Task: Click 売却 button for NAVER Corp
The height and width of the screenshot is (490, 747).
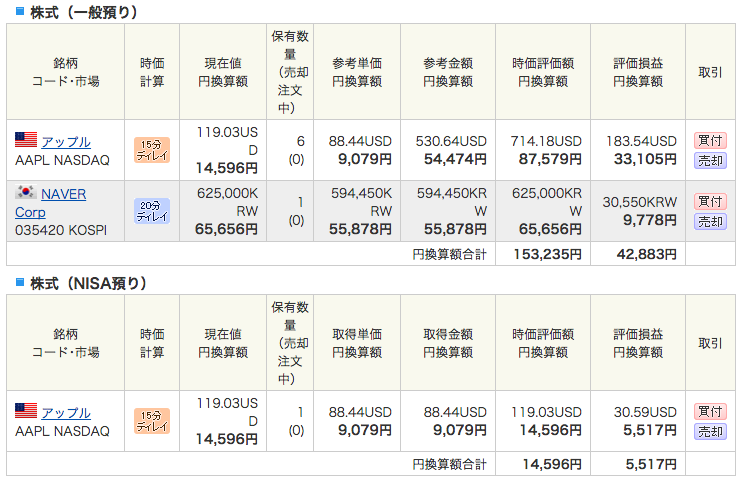Action: coord(710,222)
